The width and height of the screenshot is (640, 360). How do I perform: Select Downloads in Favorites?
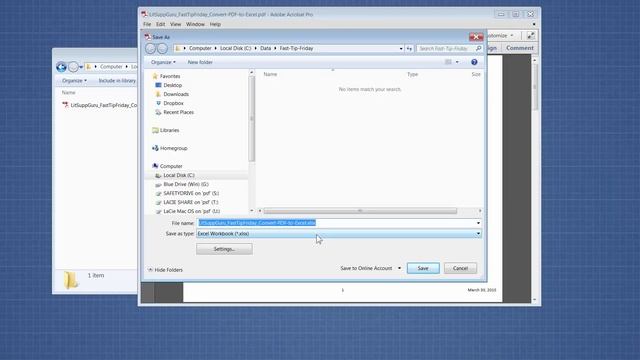176,94
